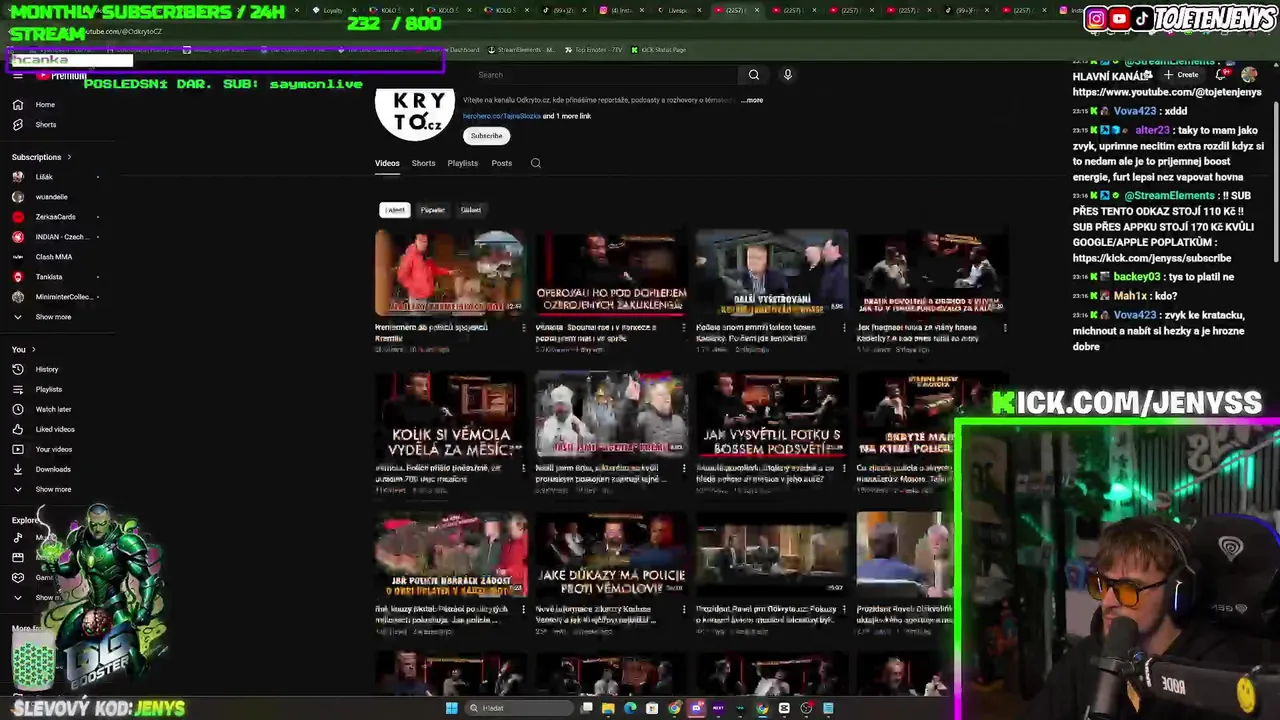This screenshot has width=1280, height=720.
Task: Open Discord from the taskbar
Action: tap(696, 708)
